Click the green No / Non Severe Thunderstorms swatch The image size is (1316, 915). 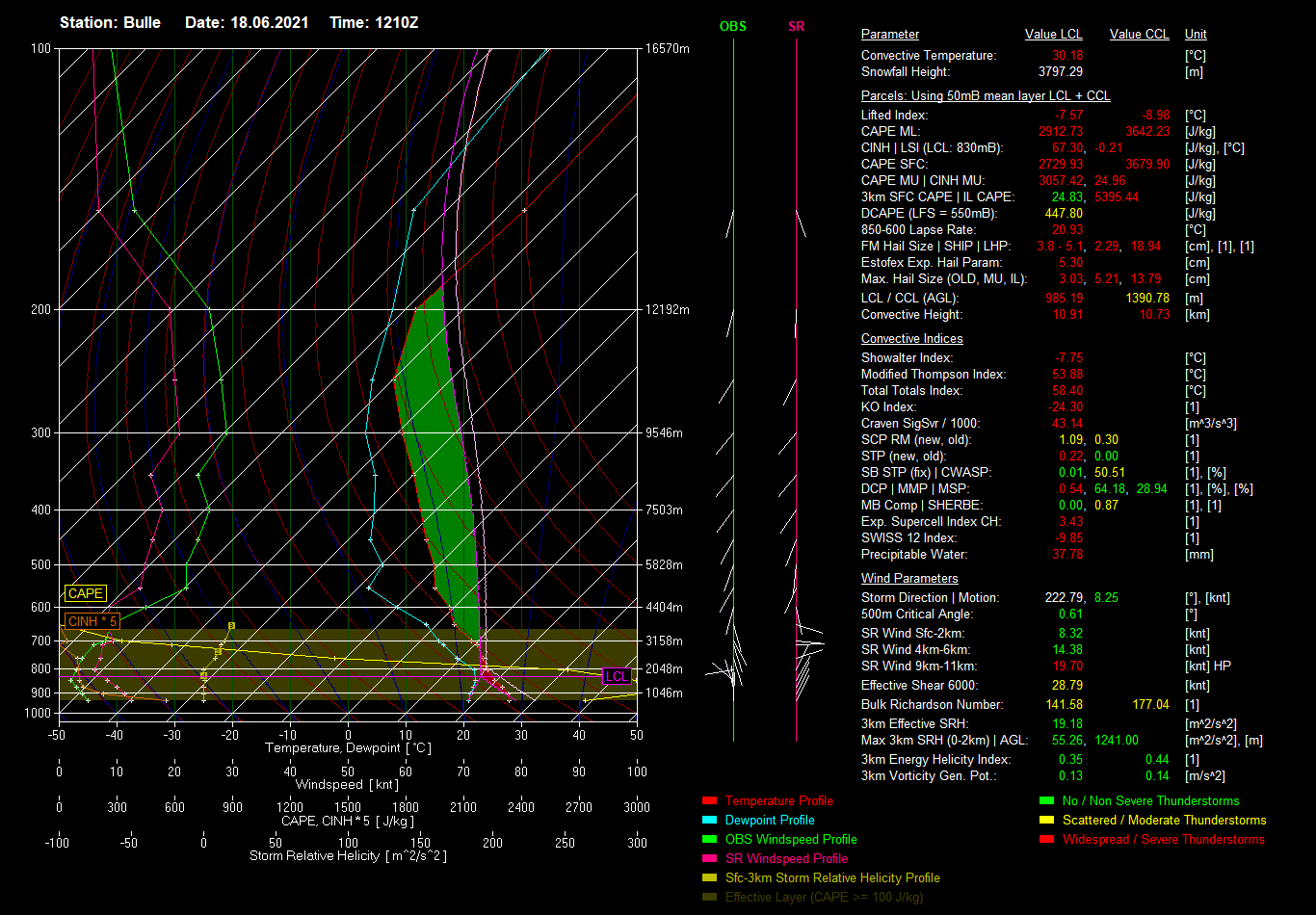click(x=1047, y=801)
